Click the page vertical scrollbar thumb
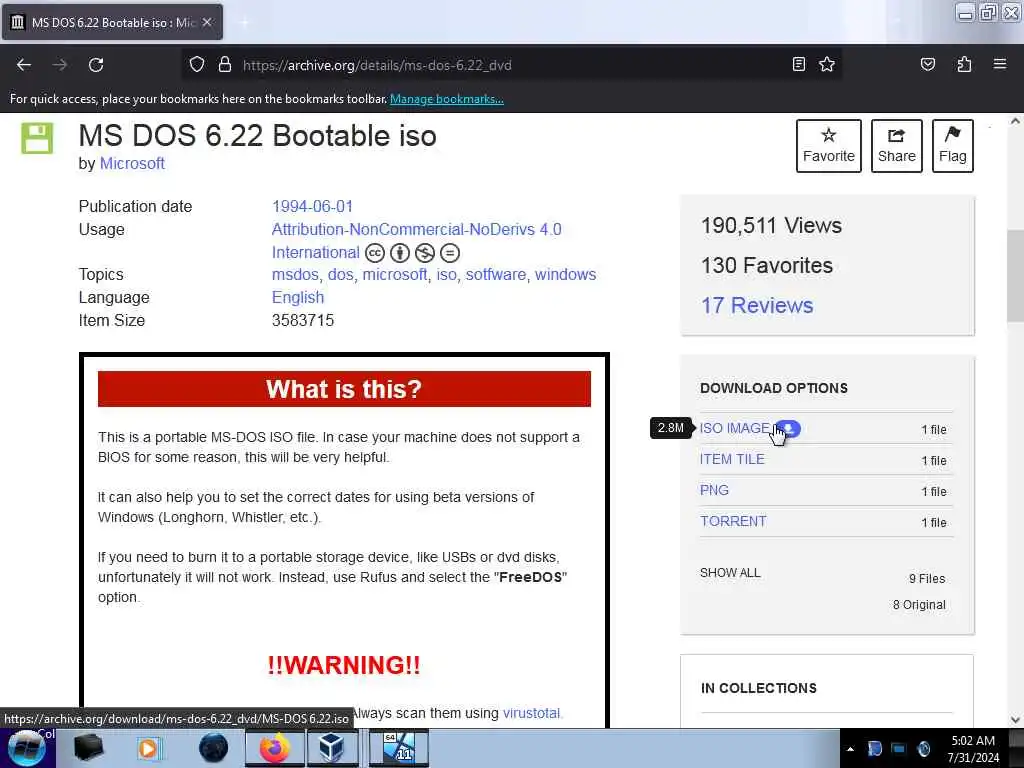This screenshot has width=1024, height=768. 1015,276
